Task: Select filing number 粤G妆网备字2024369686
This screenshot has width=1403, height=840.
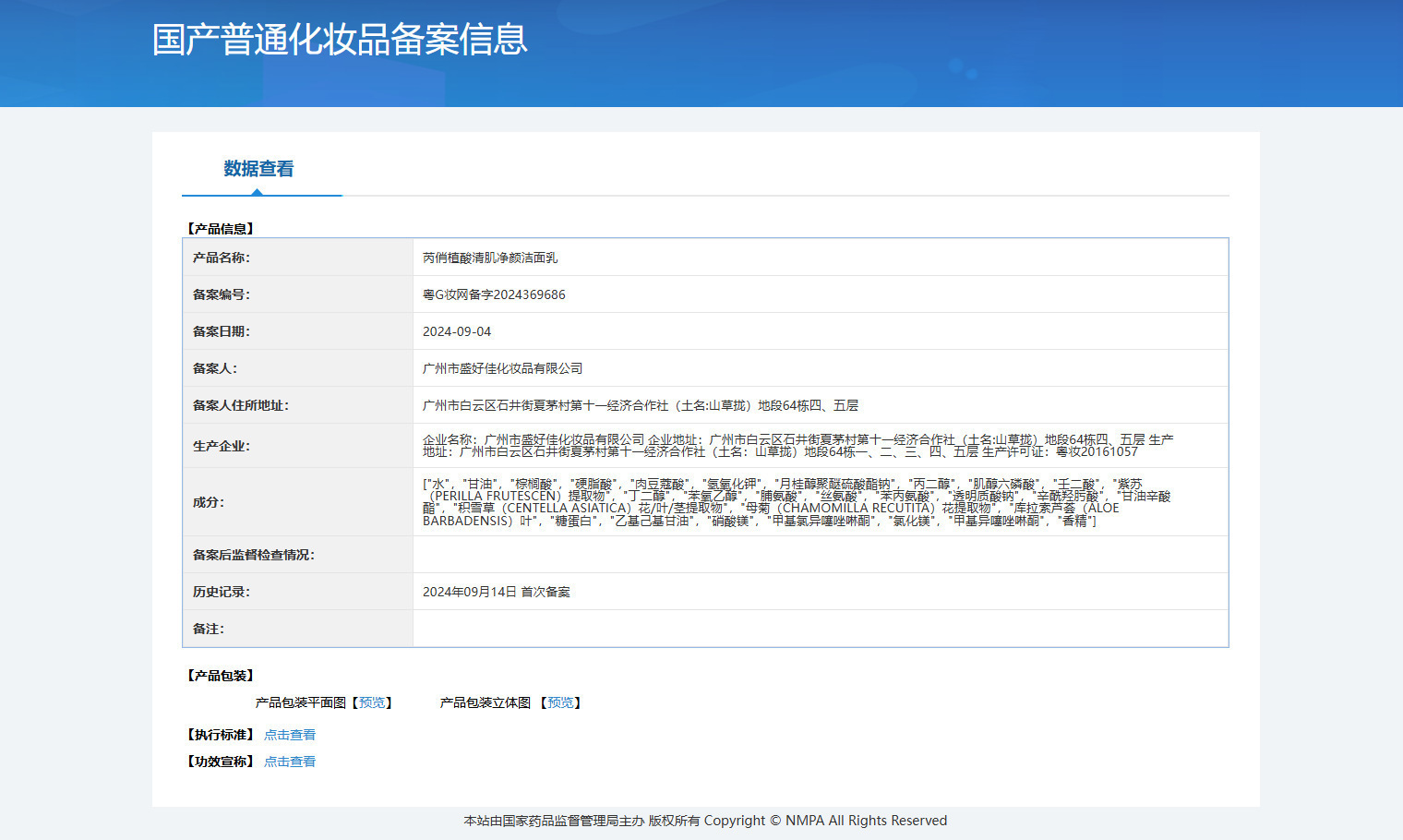Action: (x=494, y=294)
